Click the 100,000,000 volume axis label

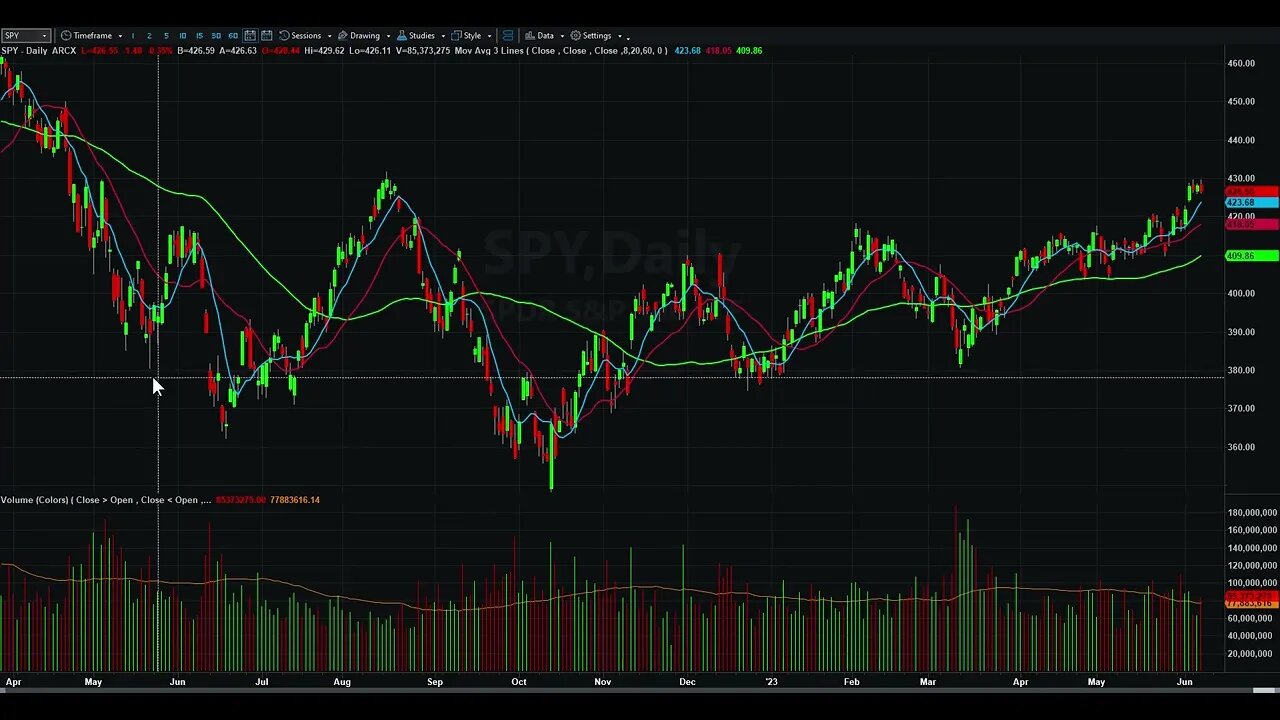click(1251, 583)
